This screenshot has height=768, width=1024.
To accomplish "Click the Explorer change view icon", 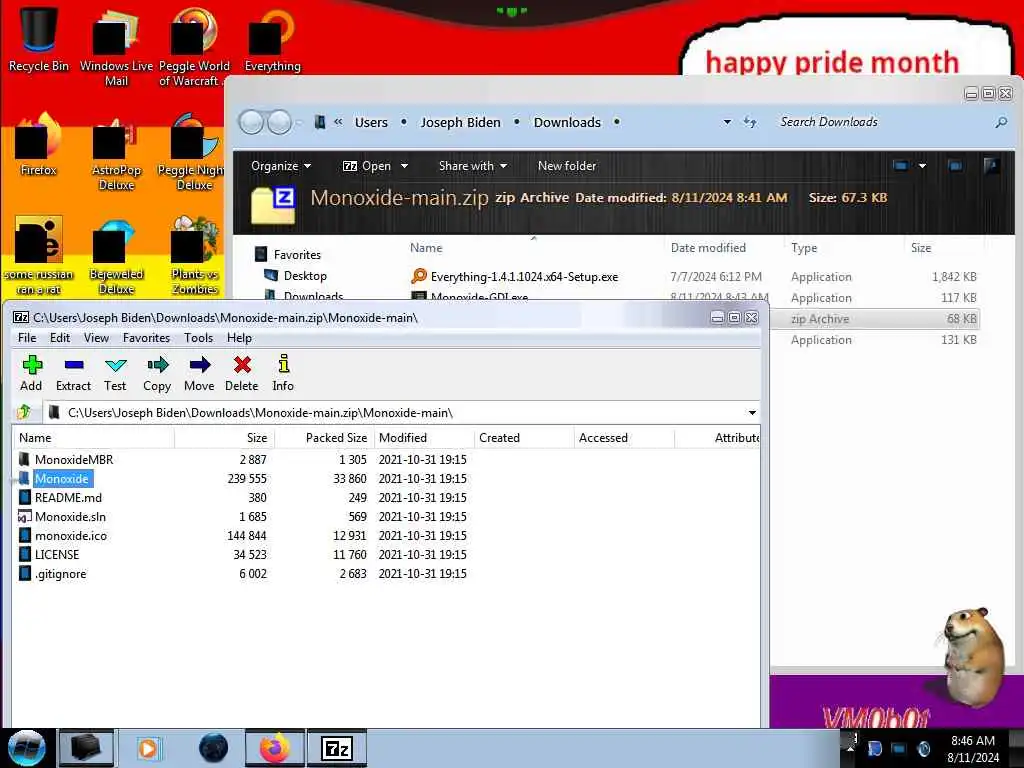I will point(901,166).
